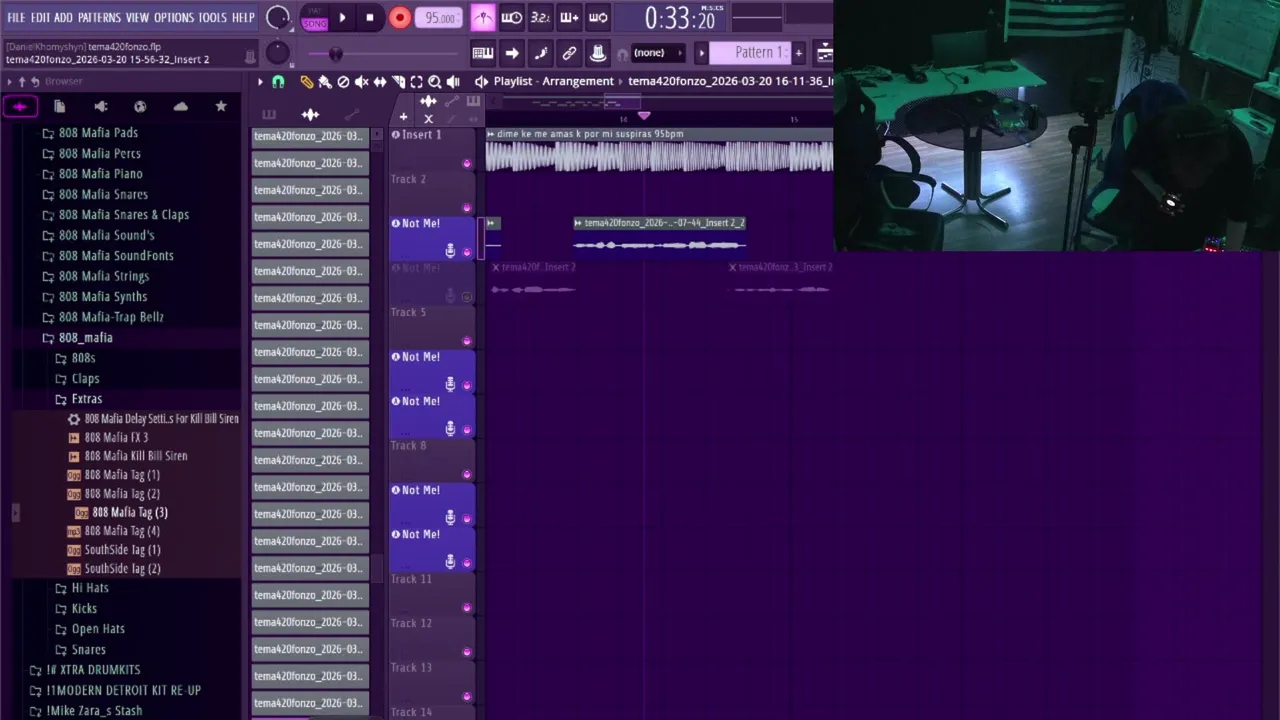1280x720 pixels.
Task: Open the (none) selector dropdown
Action: pyautogui.click(x=657, y=53)
